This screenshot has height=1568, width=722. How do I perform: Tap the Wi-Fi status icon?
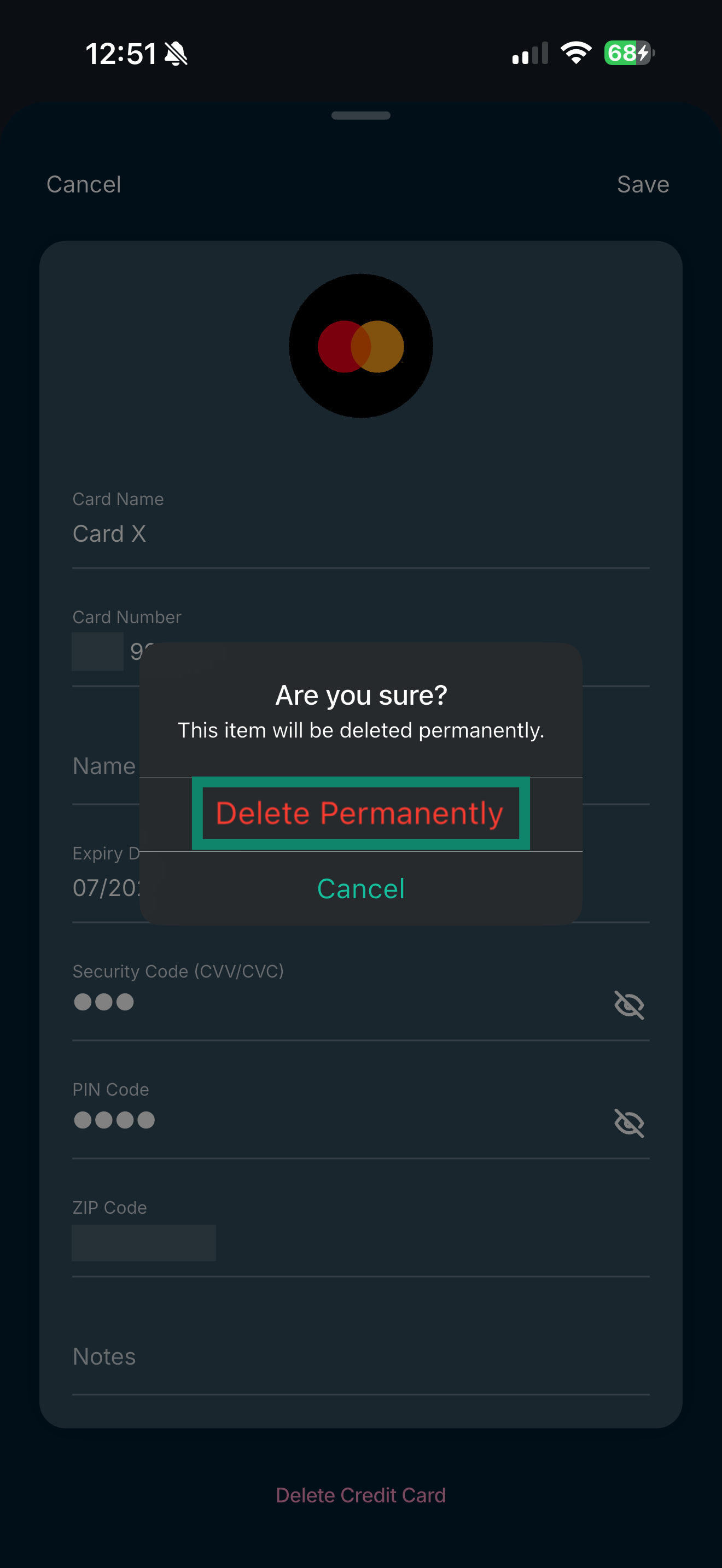click(576, 53)
